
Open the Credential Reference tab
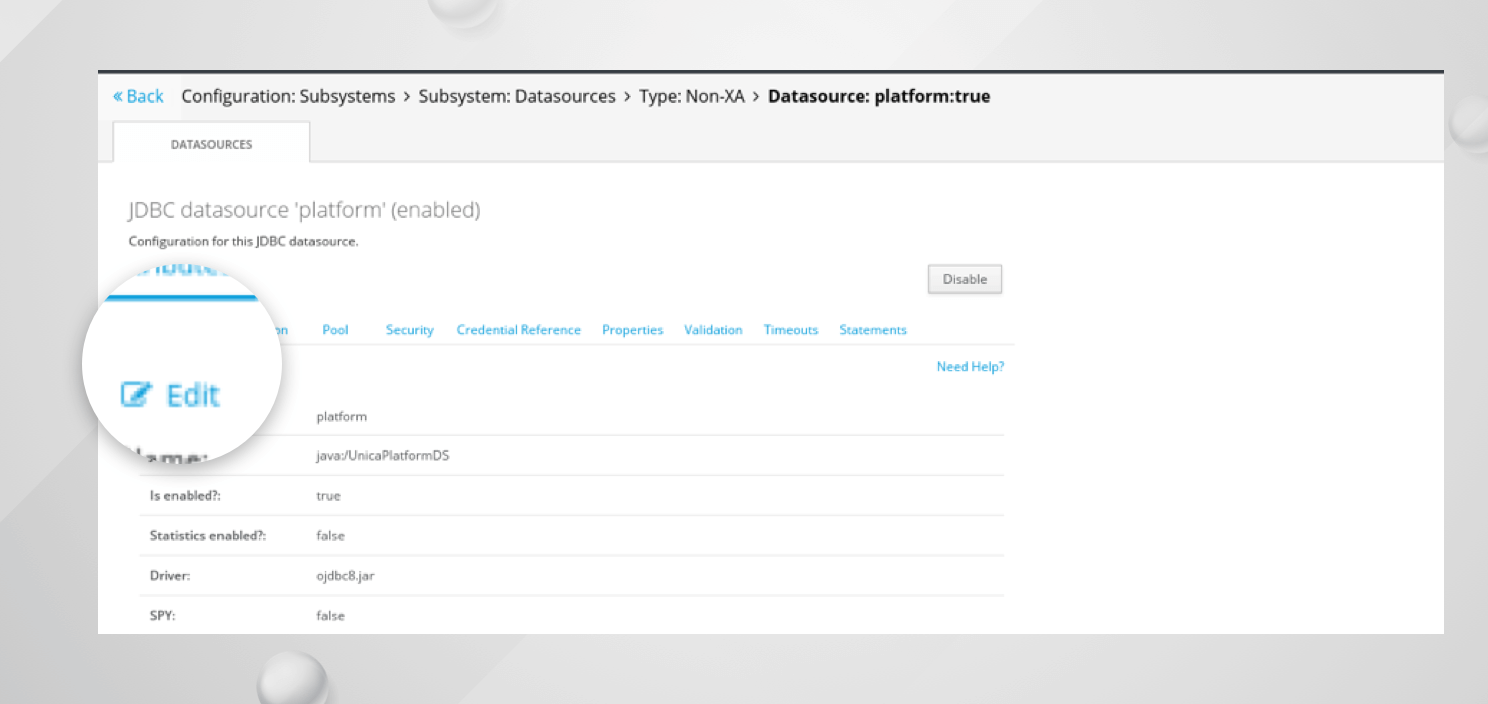tap(518, 330)
